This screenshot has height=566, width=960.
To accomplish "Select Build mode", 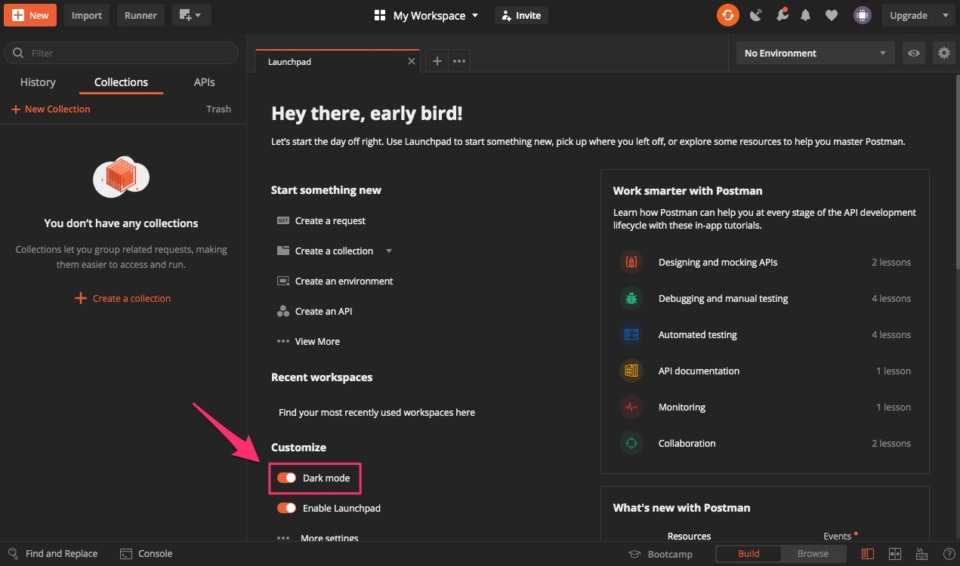I will pyautogui.click(x=748, y=554).
